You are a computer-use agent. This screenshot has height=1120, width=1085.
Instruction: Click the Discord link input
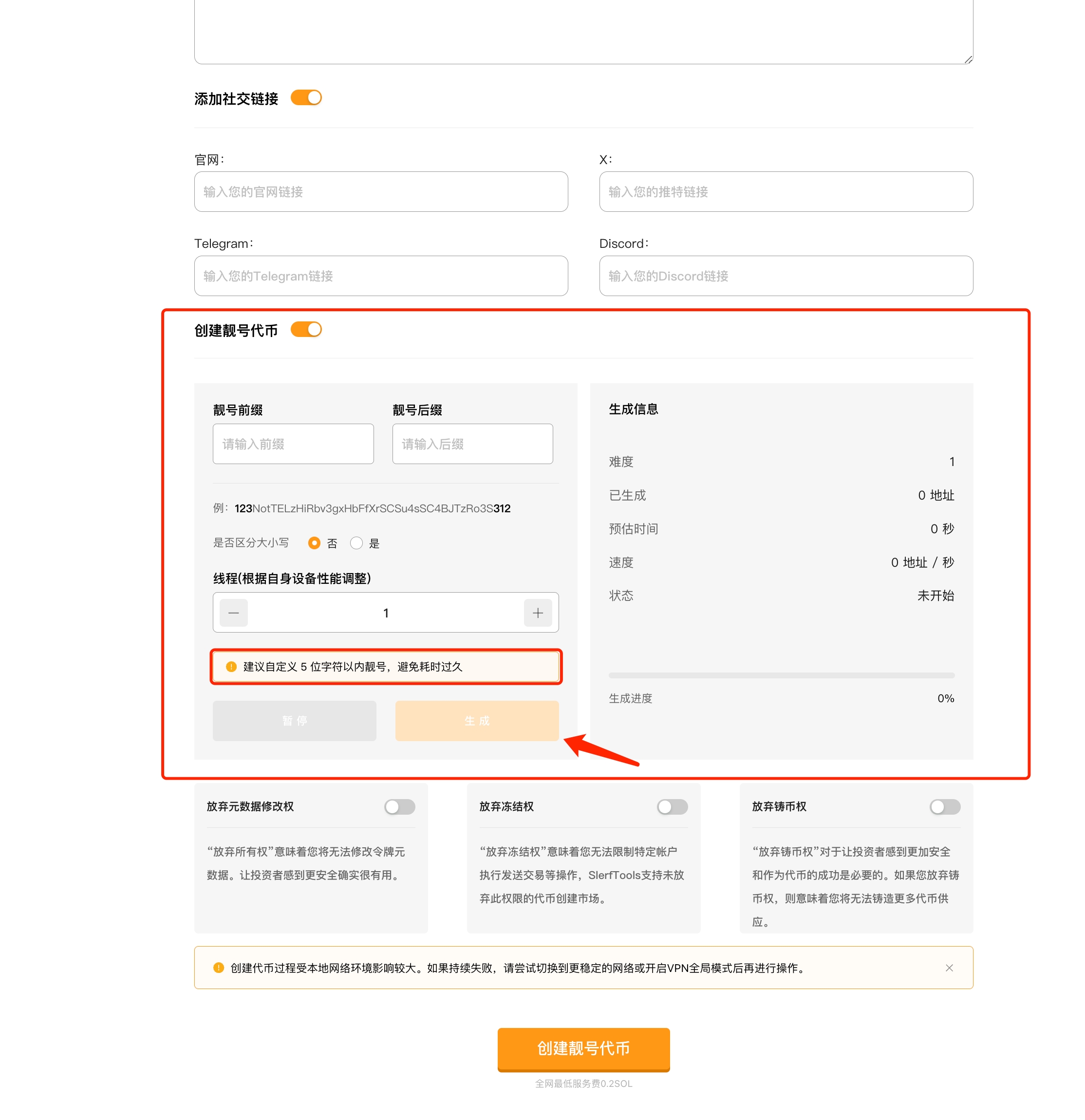click(x=786, y=276)
